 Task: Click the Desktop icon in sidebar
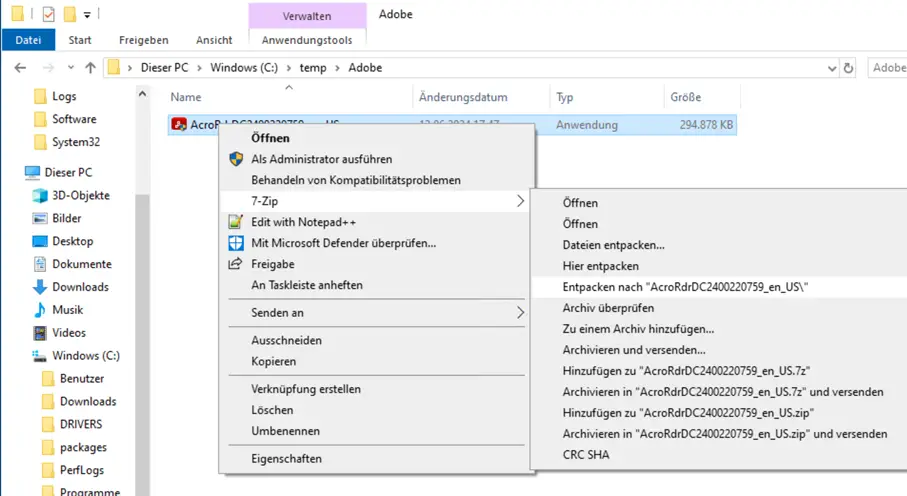[40, 241]
